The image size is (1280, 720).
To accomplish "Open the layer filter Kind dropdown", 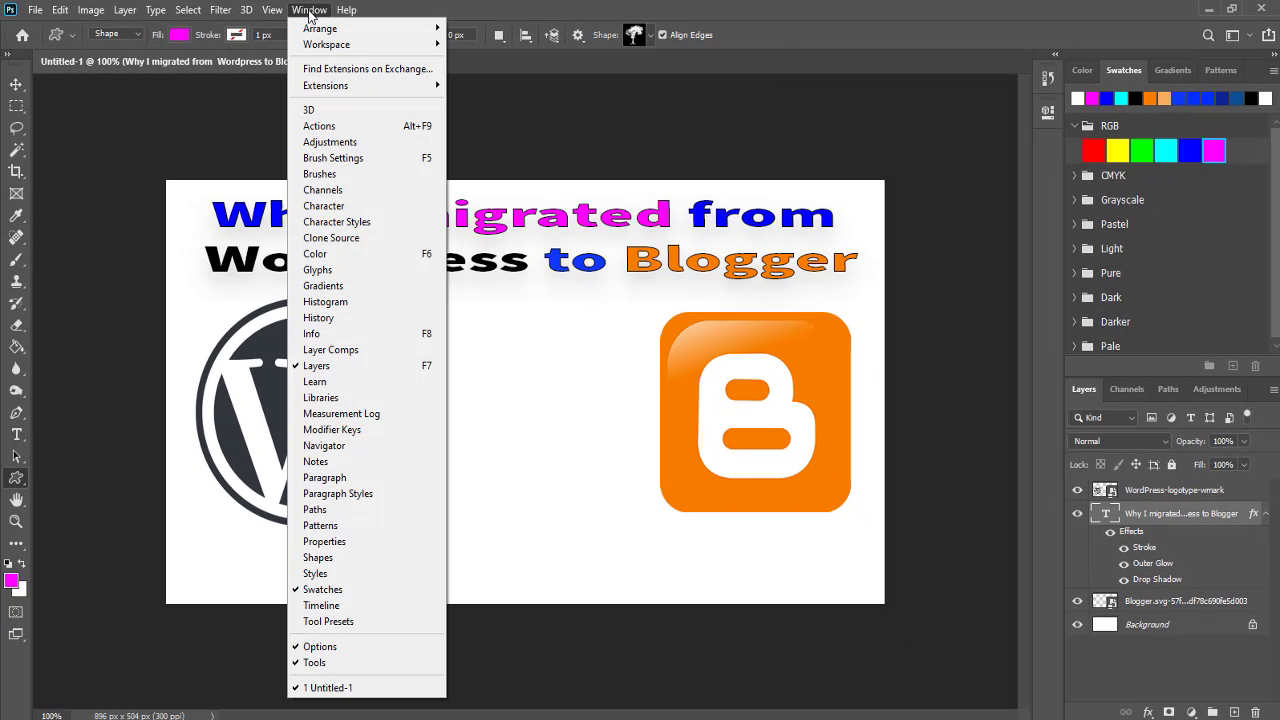I will (x=1104, y=417).
